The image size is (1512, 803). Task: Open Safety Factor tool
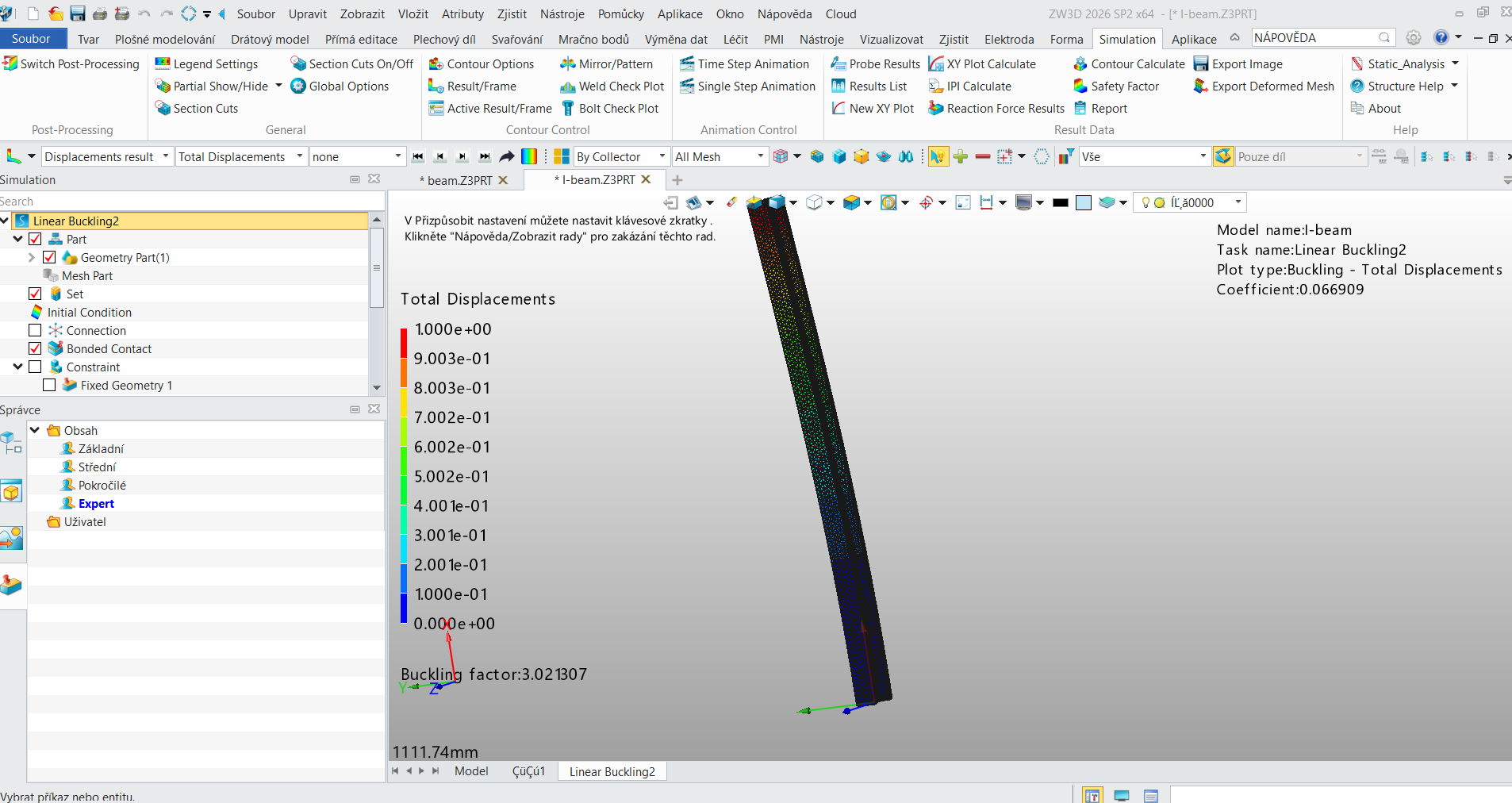(x=1115, y=86)
